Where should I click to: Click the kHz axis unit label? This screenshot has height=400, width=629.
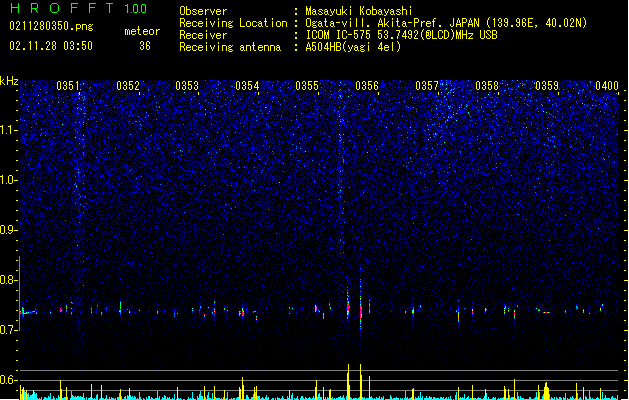coord(9,81)
